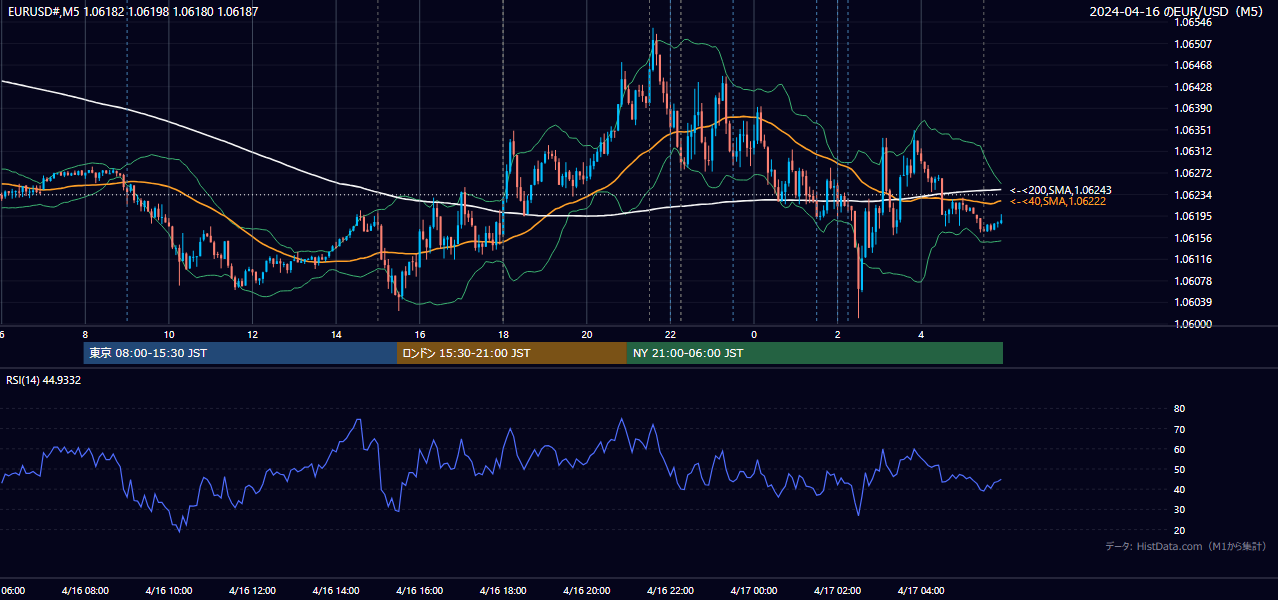
Task: Click the HistData.com data source credit
Action: pyautogui.click(x=1185, y=547)
